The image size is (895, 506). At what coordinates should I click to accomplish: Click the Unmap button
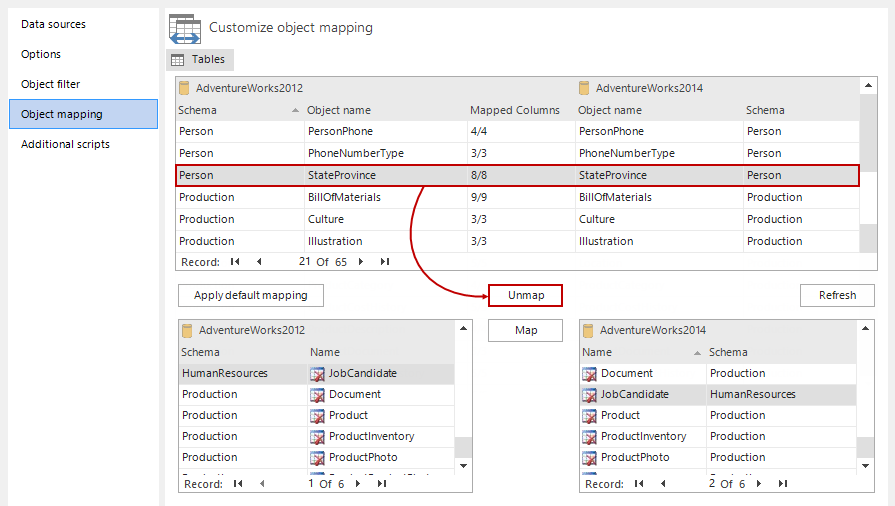point(525,295)
